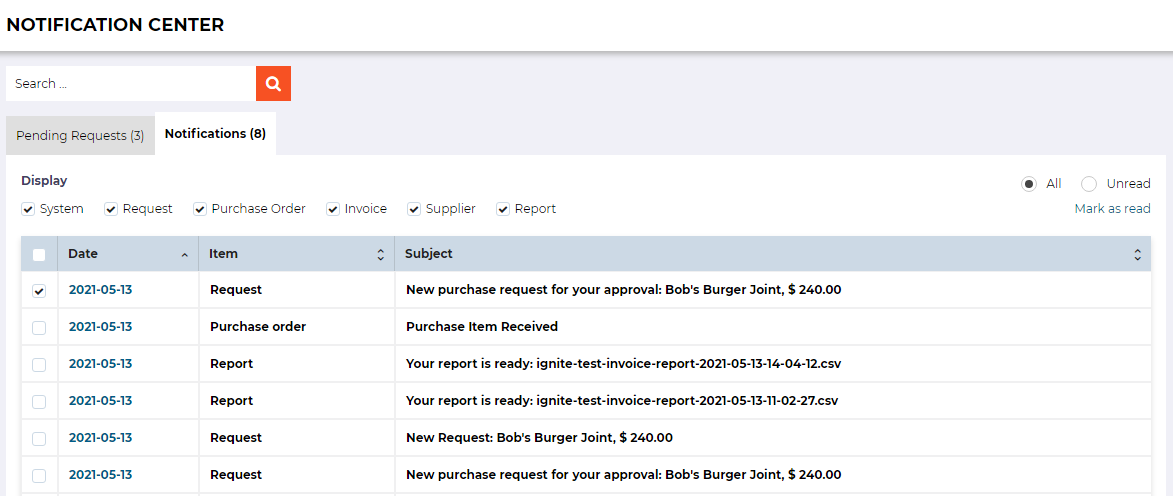Click the Purchase order item cell

(258, 327)
